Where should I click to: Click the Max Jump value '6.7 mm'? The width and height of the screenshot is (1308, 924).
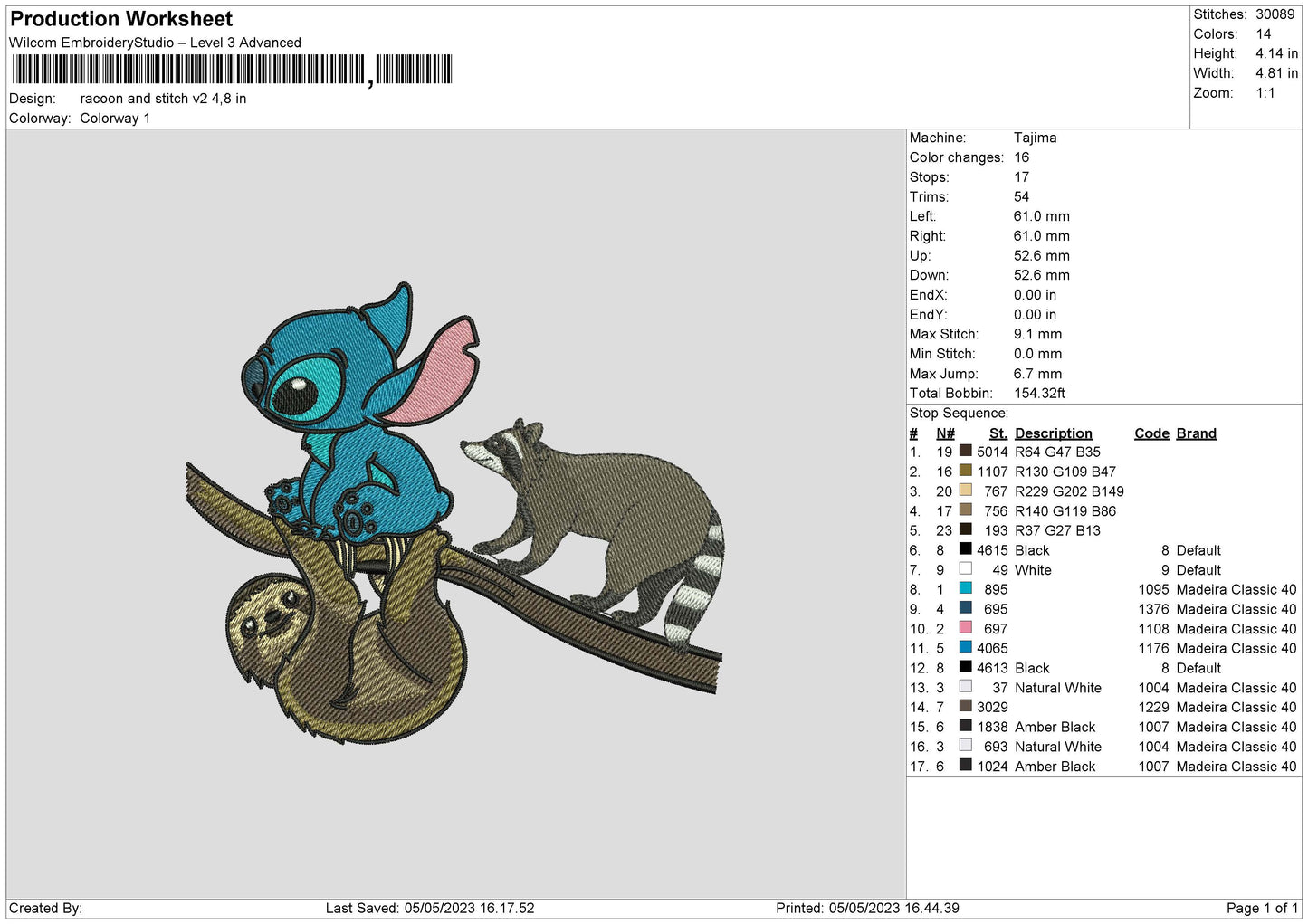click(1037, 374)
